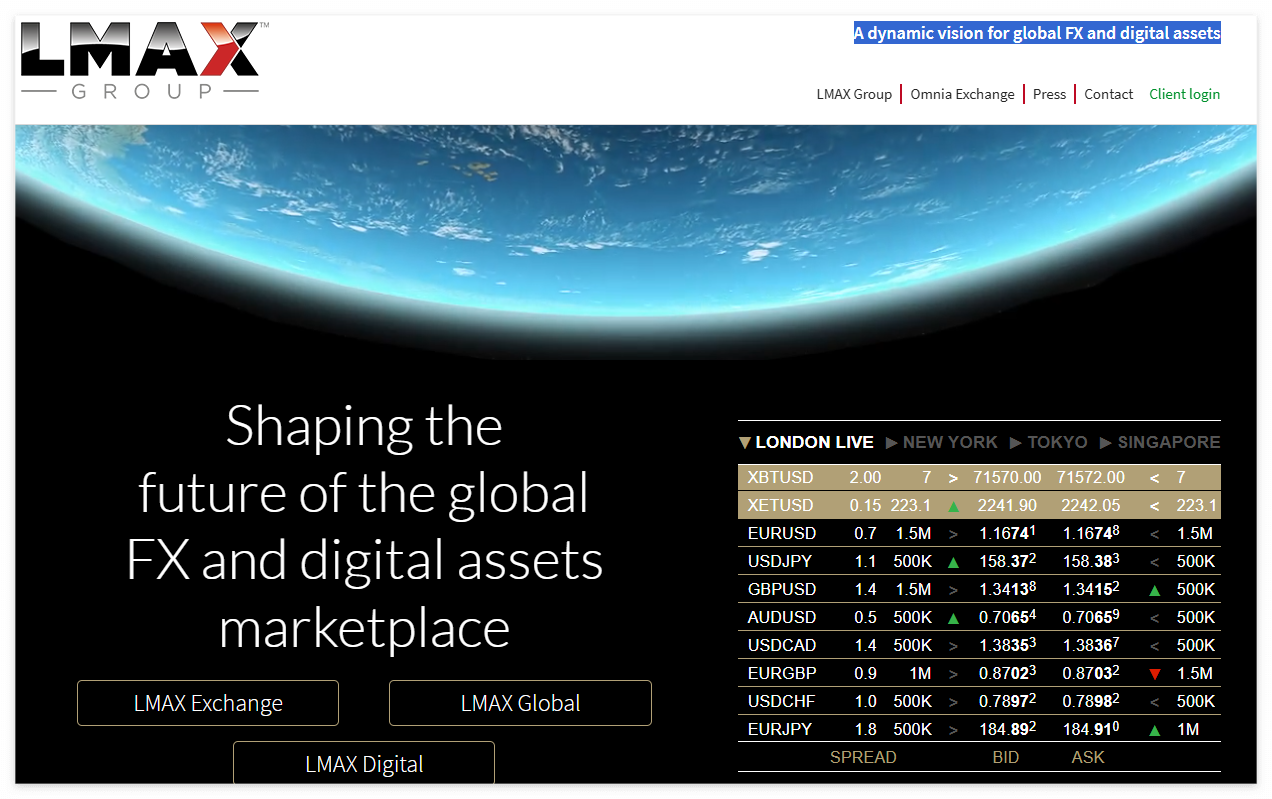Select the USDCAD instrument label

tap(782, 645)
